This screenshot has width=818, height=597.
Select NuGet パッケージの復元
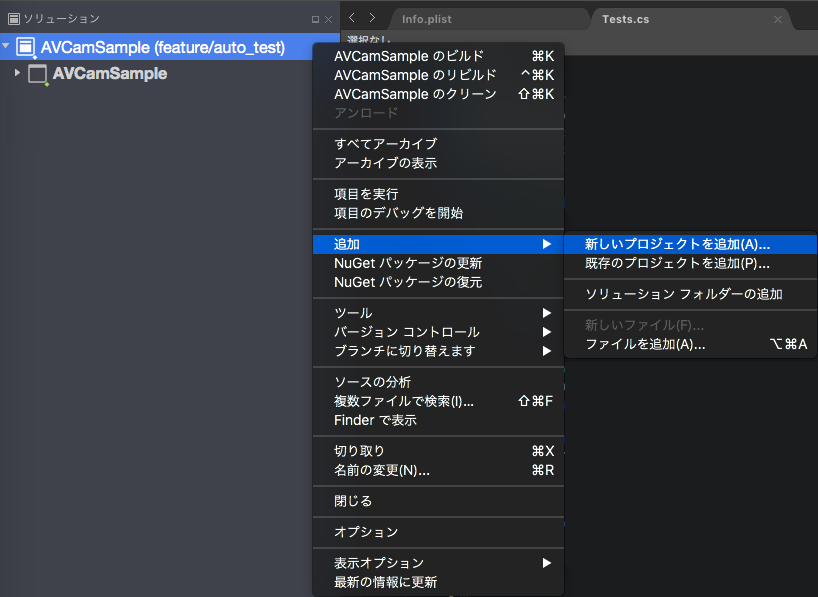click(438, 282)
